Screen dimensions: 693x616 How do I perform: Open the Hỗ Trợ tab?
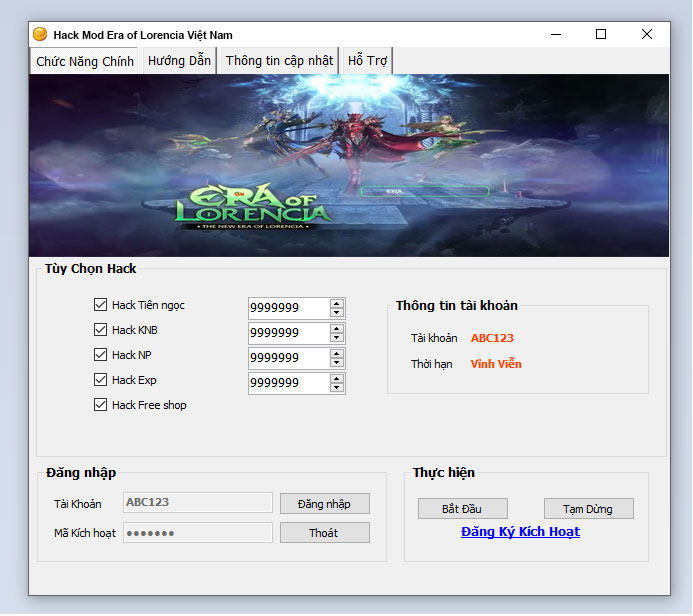tap(367, 61)
